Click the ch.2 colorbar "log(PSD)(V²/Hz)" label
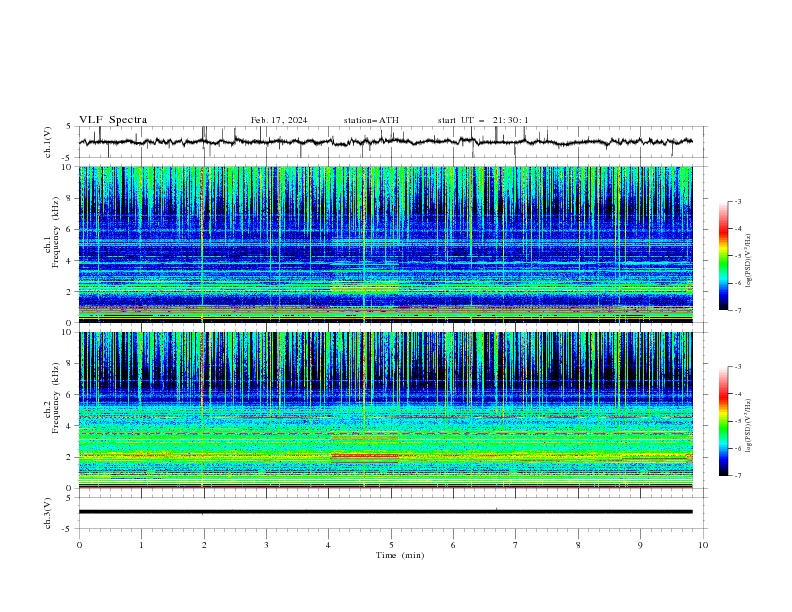Screen dimensions: 792x612 coord(749,426)
